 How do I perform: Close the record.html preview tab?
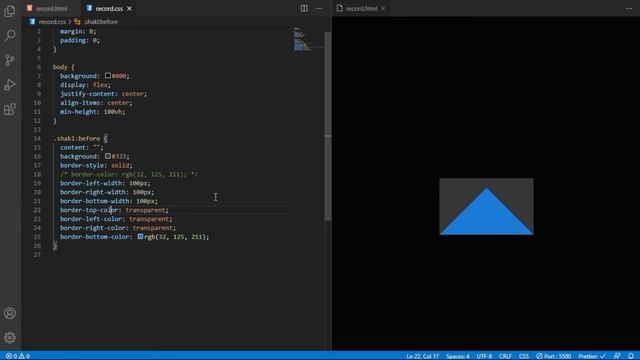[383, 8]
